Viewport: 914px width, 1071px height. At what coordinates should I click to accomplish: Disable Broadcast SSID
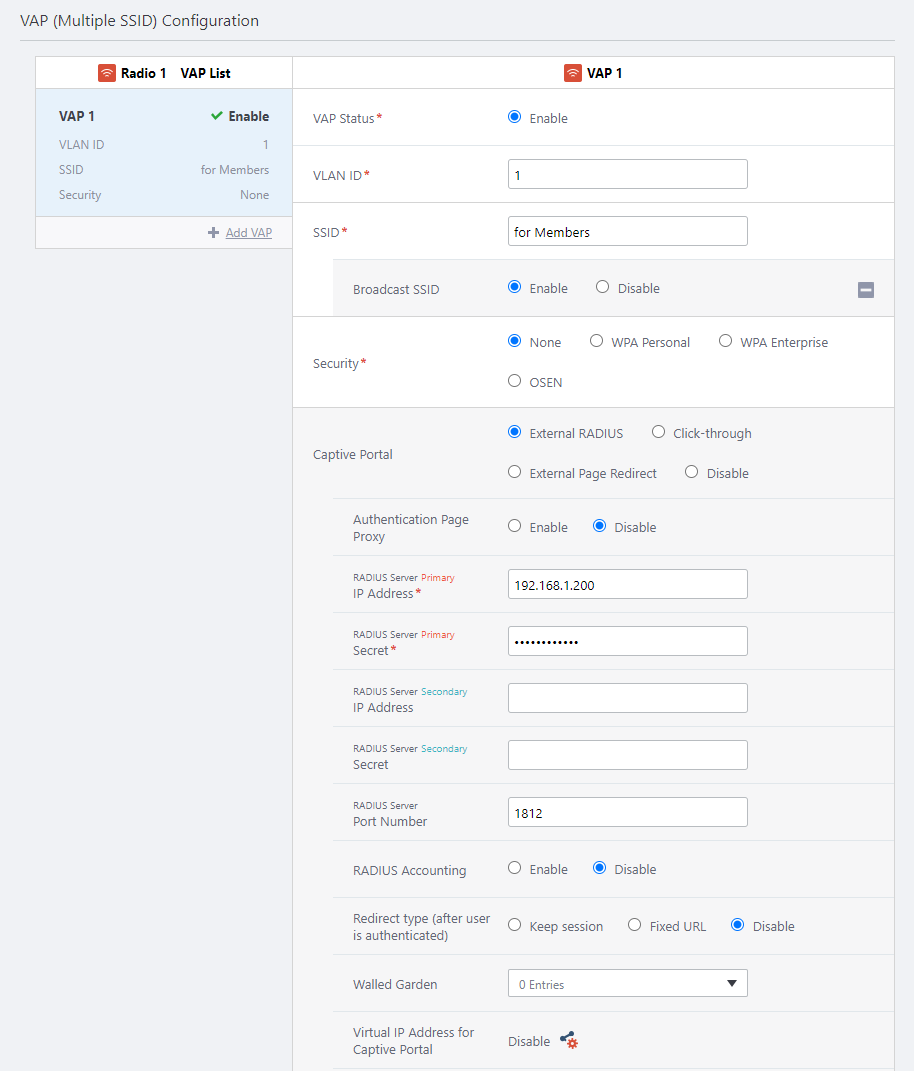point(602,288)
